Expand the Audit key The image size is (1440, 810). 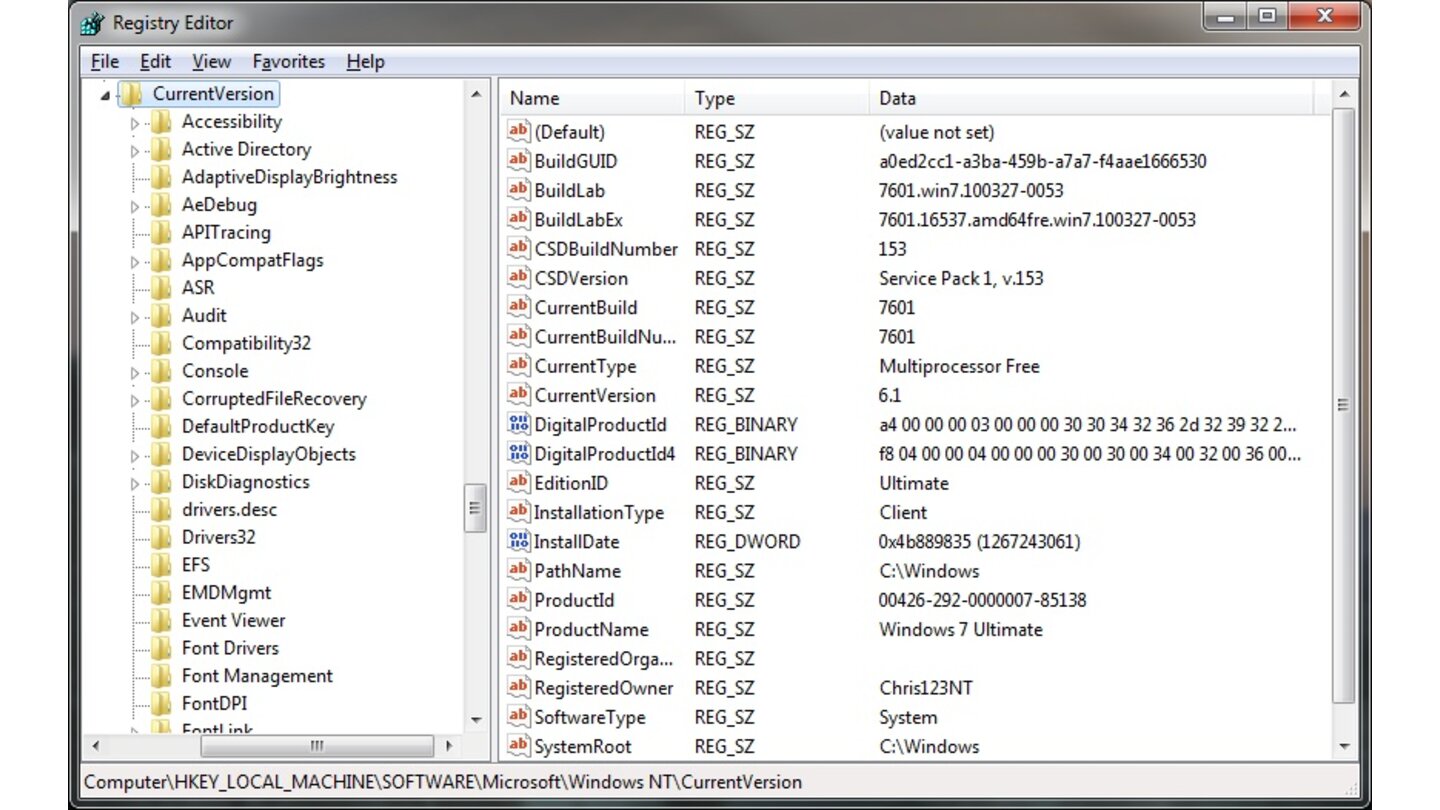[x=135, y=317]
